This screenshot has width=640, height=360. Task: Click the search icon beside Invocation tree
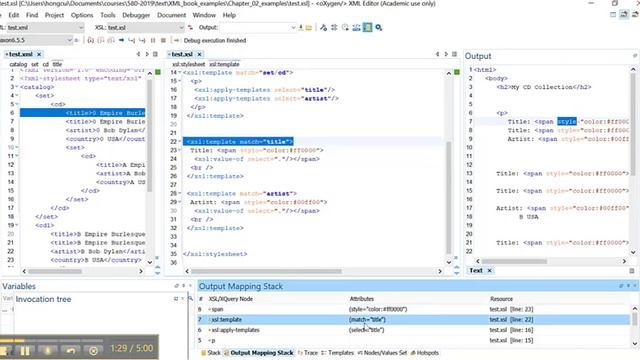pos(190,299)
